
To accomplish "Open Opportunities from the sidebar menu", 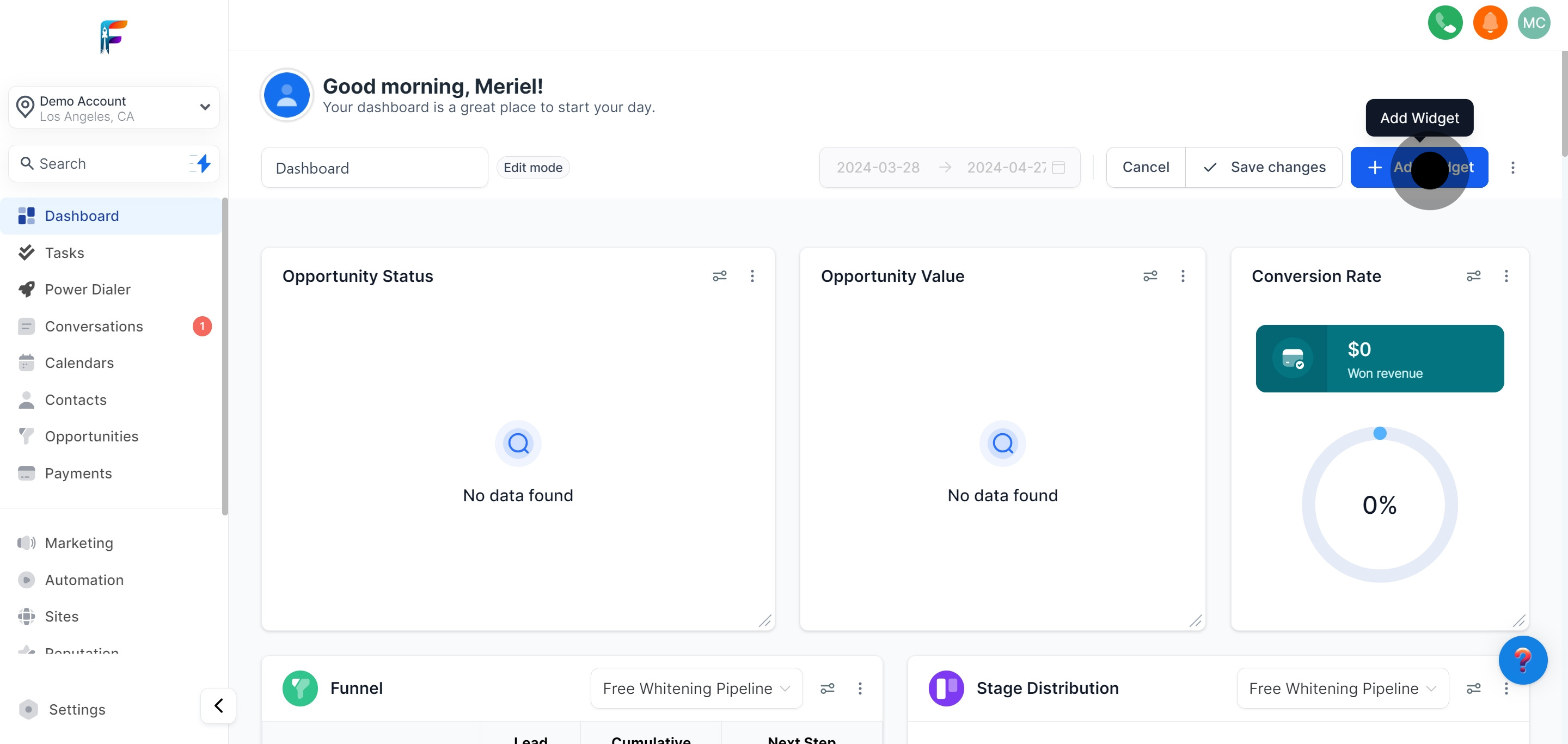I will point(91,436).
